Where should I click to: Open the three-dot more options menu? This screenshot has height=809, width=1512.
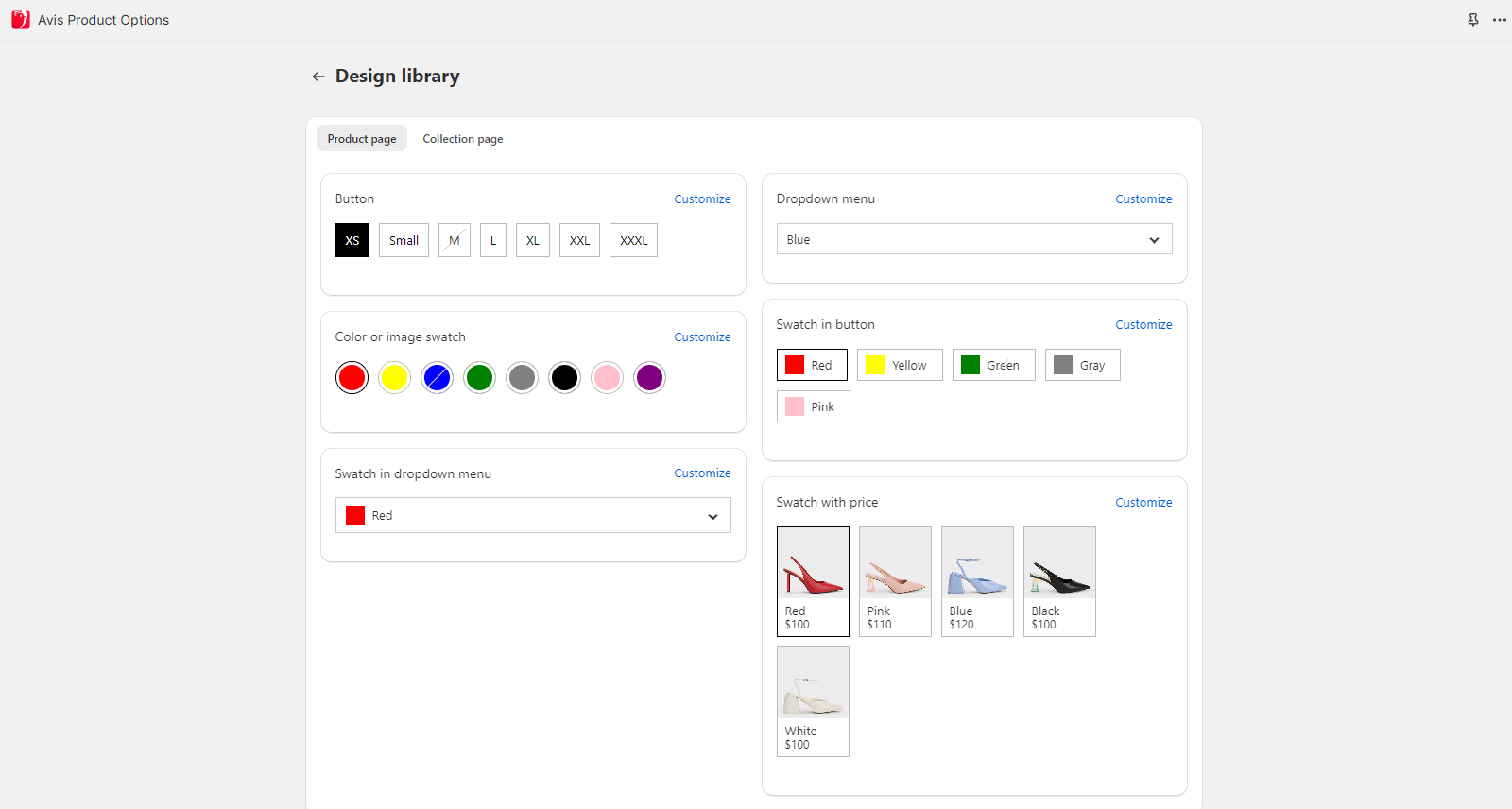point(1499,20)
